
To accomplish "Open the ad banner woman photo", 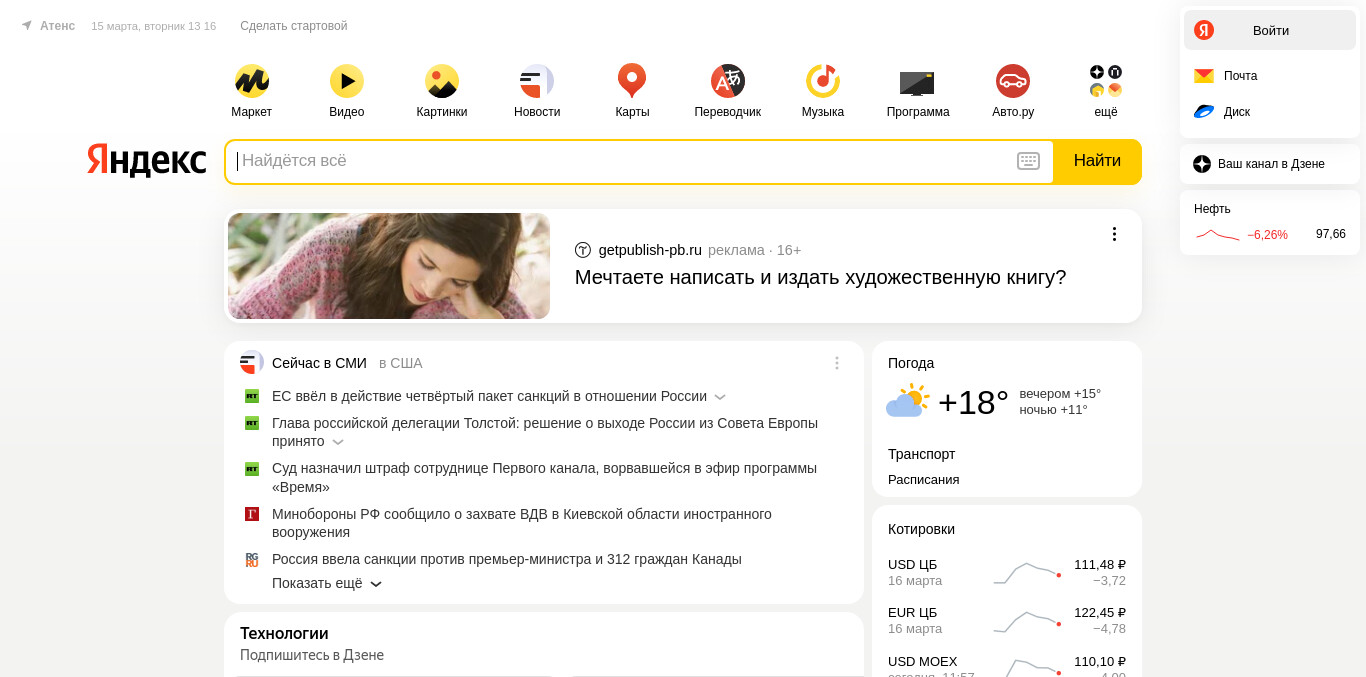I will tap(389, 266).
